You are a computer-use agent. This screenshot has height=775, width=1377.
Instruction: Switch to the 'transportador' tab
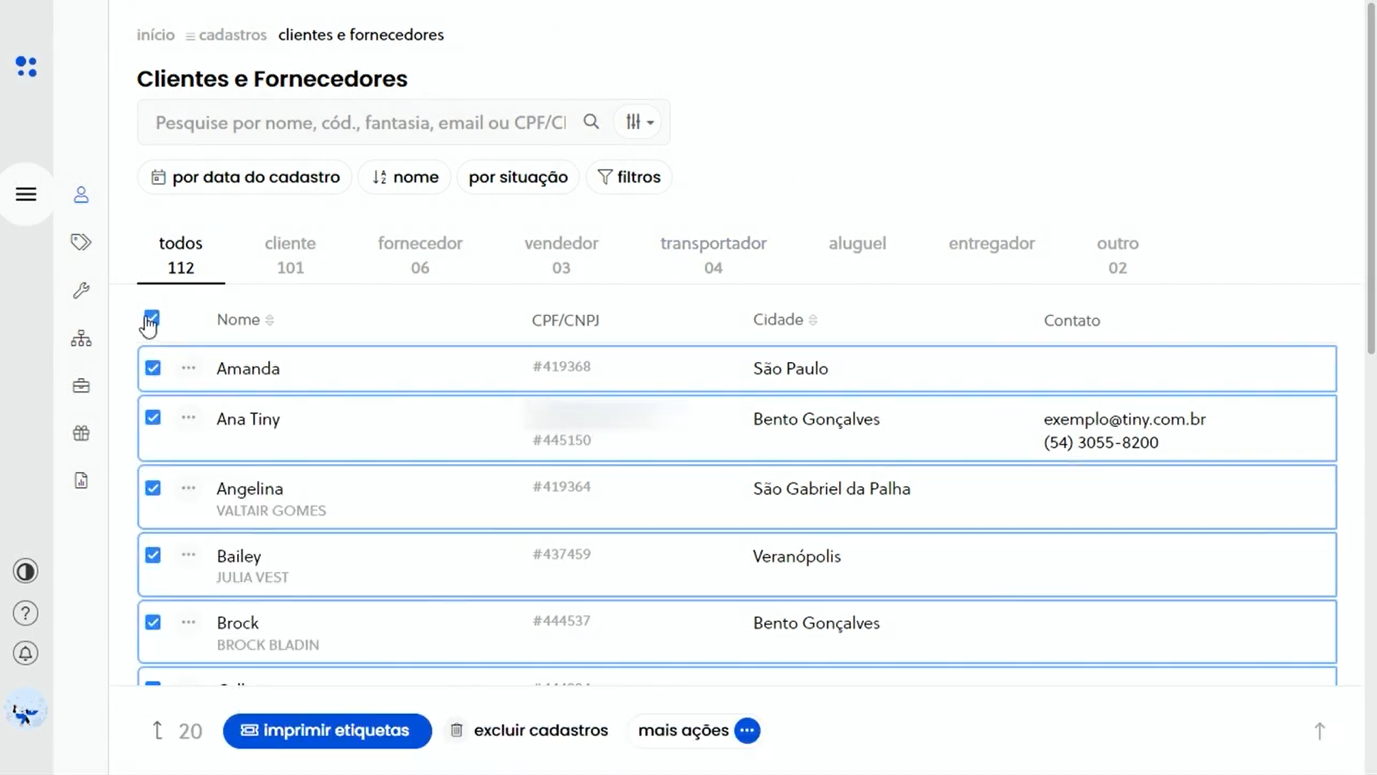(x=713, y=255)
